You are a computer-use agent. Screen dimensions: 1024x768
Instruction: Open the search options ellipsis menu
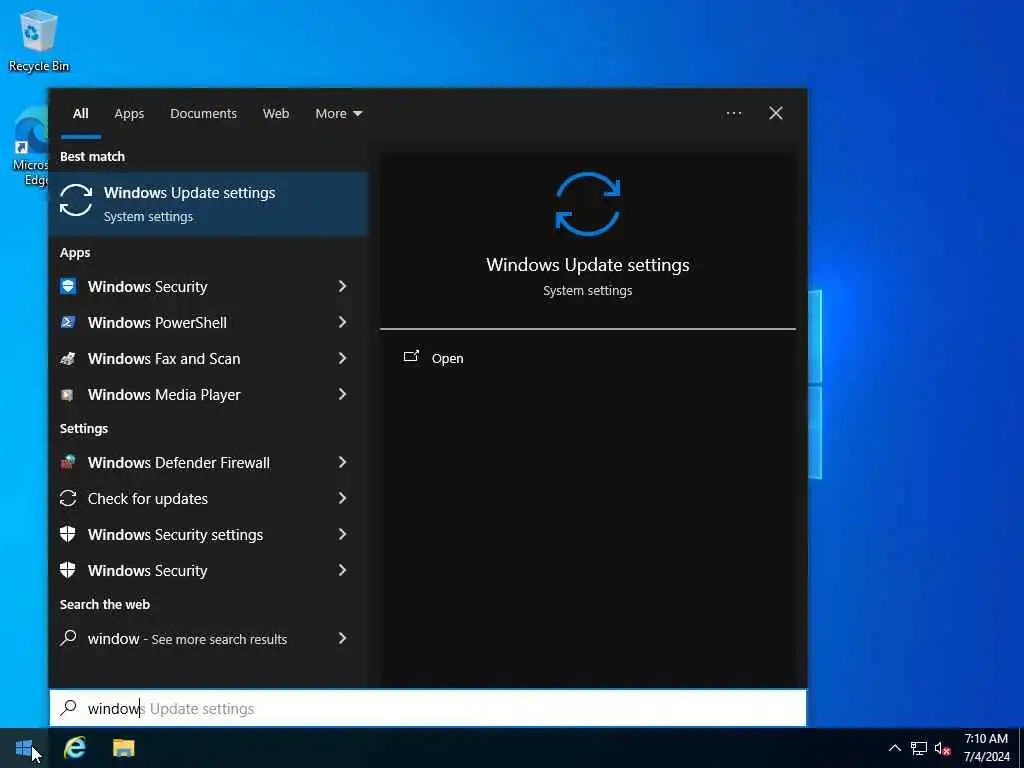pos(733,114)
